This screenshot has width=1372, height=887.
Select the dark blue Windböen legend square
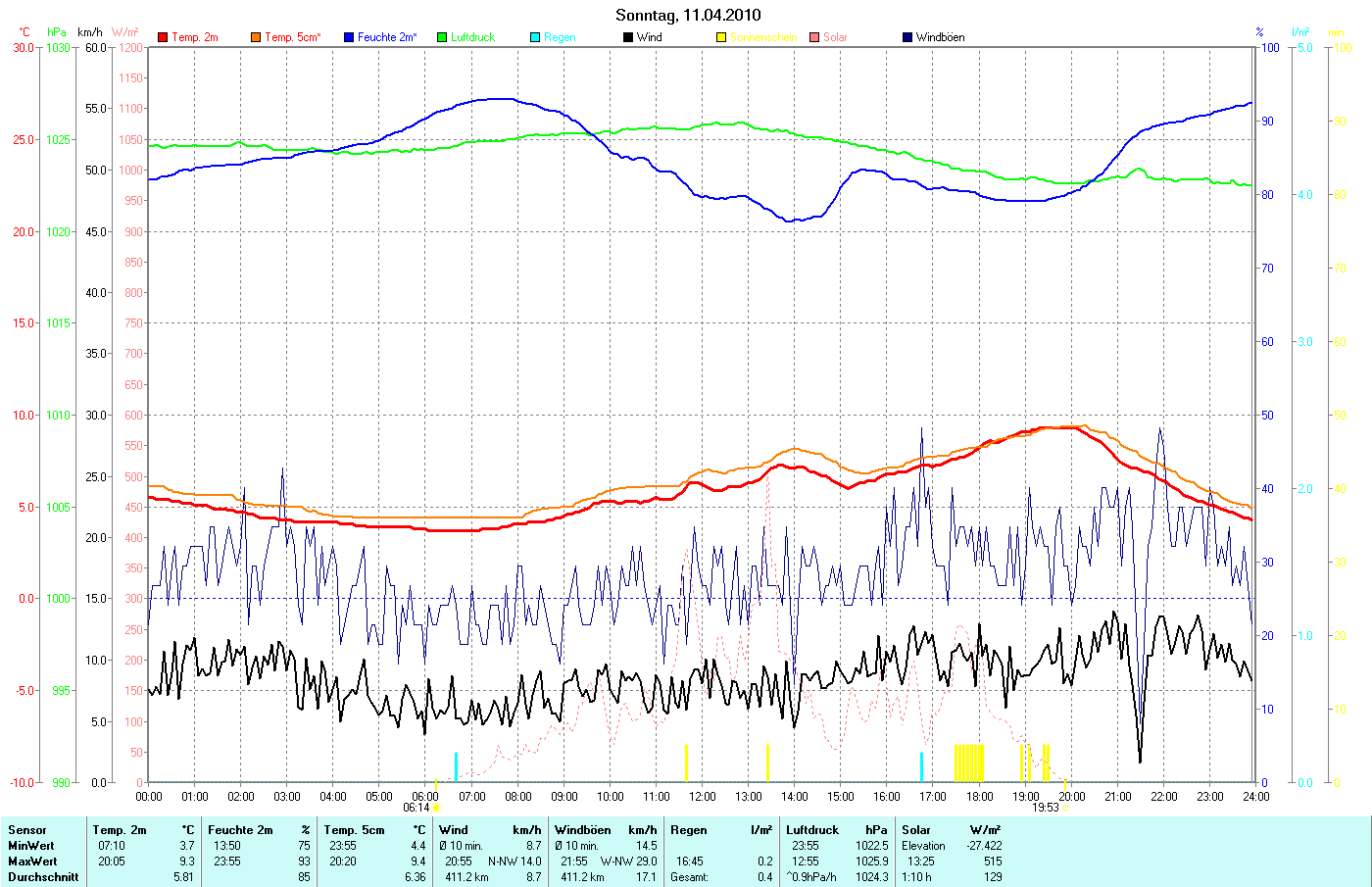point(907,37)
